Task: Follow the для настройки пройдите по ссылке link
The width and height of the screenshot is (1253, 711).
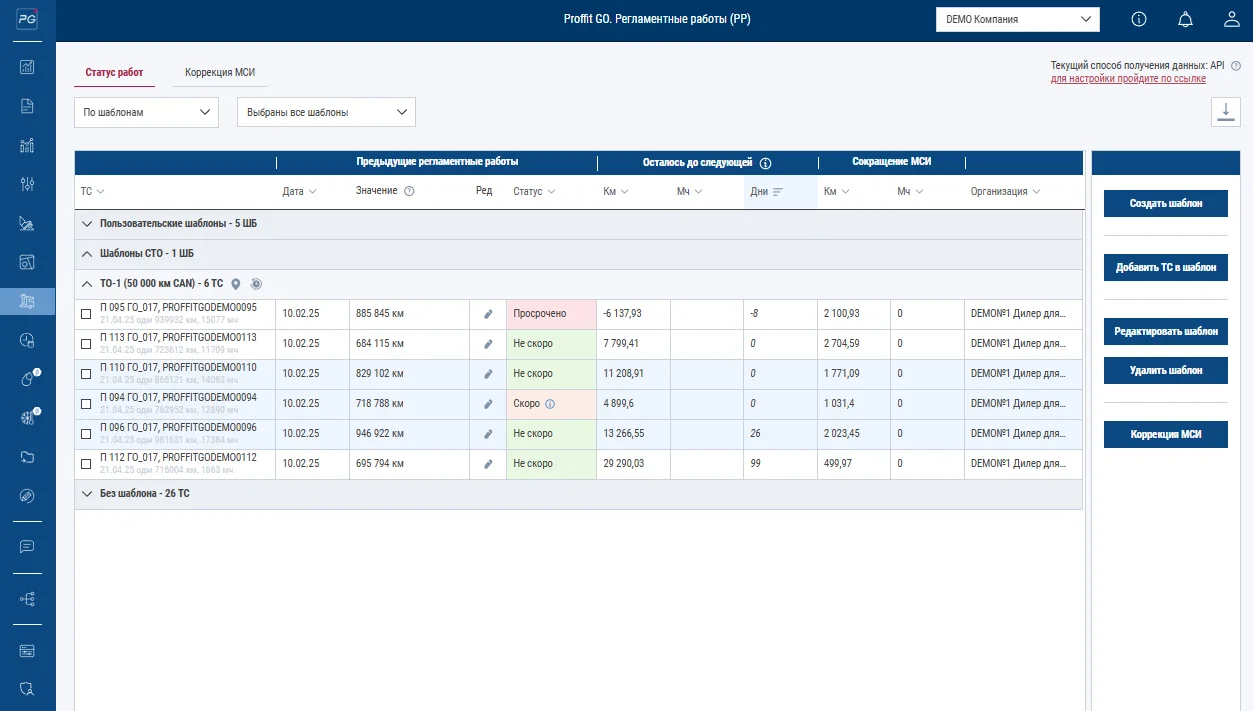Action: pyautogui.click(x=1127, y=78)
